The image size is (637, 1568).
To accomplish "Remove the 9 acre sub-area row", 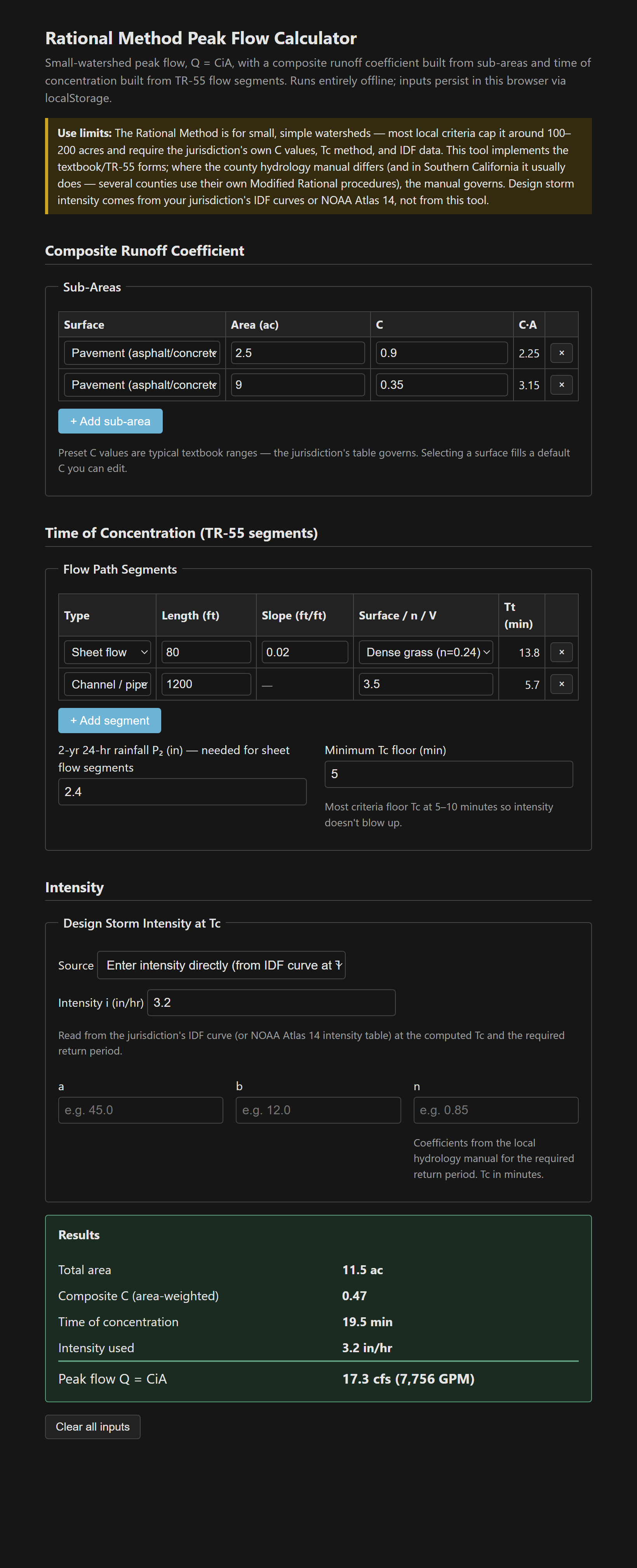I will pos(561,385).
